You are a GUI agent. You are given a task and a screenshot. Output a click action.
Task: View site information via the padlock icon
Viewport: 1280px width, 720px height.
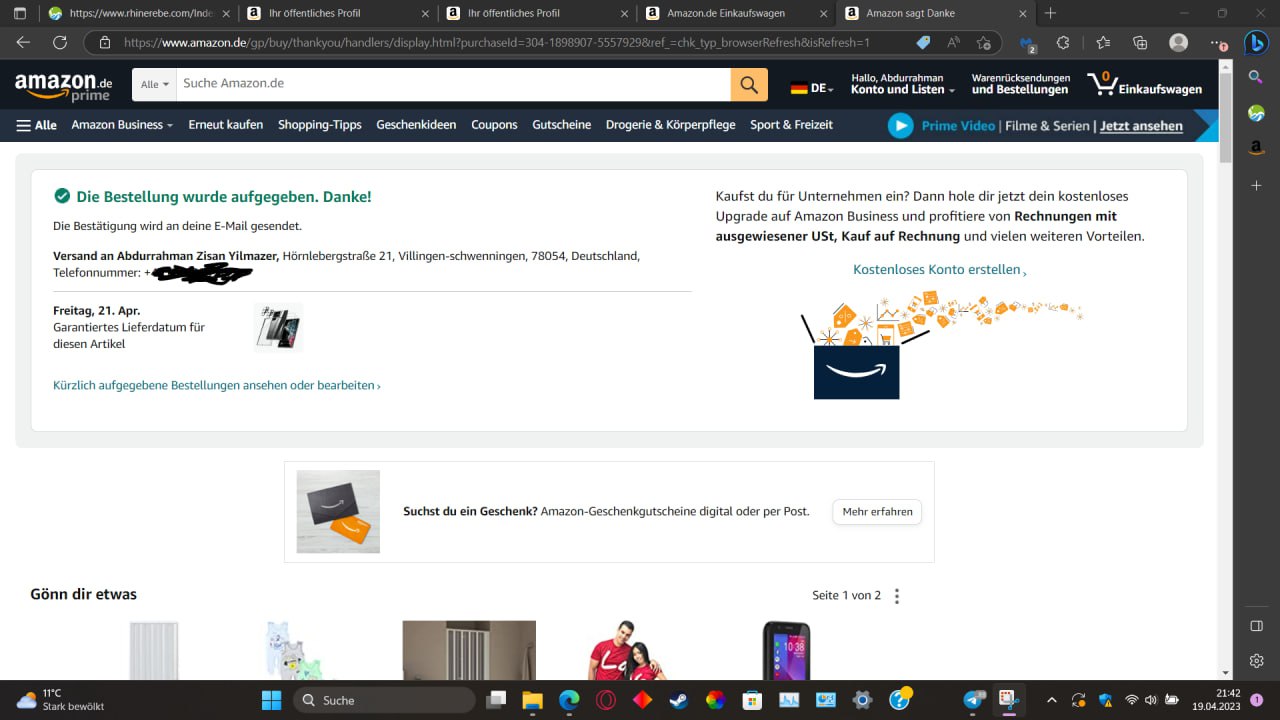click(x=104, y=43)
